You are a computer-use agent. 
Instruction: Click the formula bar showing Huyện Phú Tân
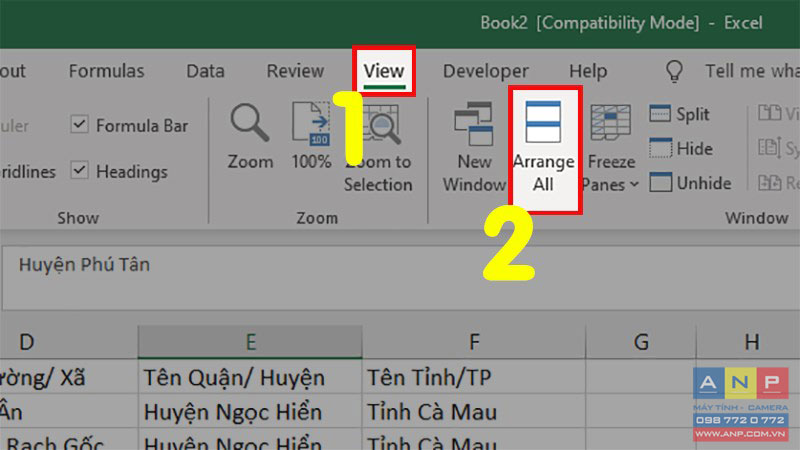401,278
